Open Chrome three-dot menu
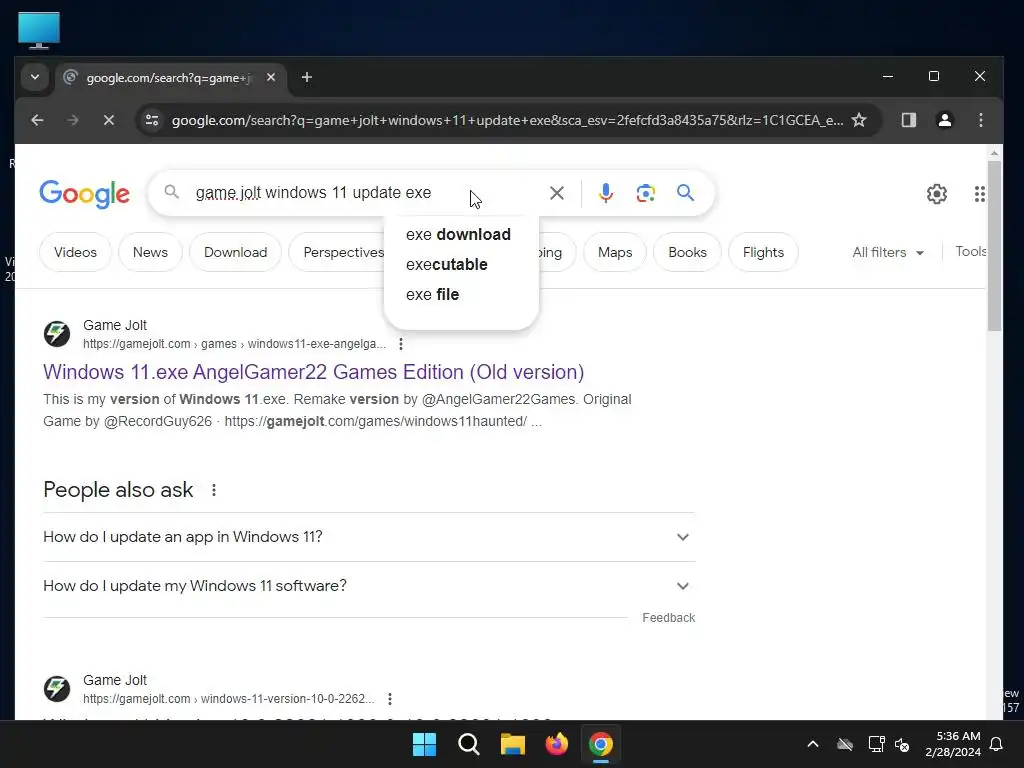The height and width of the screenshot is (768, 1024). click(981, 120)
